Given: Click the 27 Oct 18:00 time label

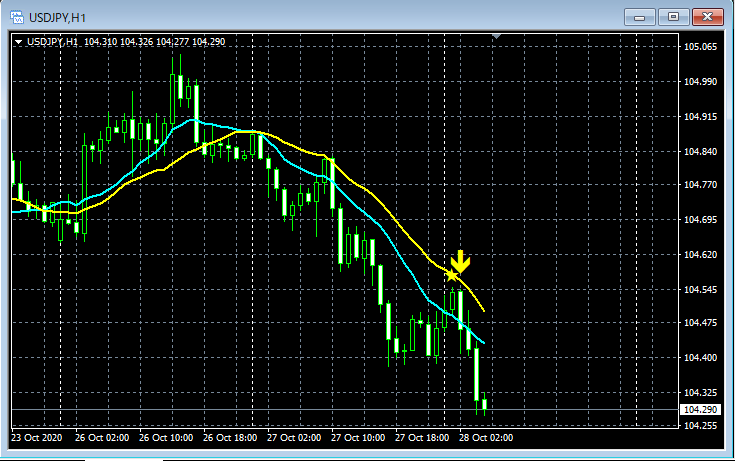Looking at the screenshot, I should tap(422, 438).
